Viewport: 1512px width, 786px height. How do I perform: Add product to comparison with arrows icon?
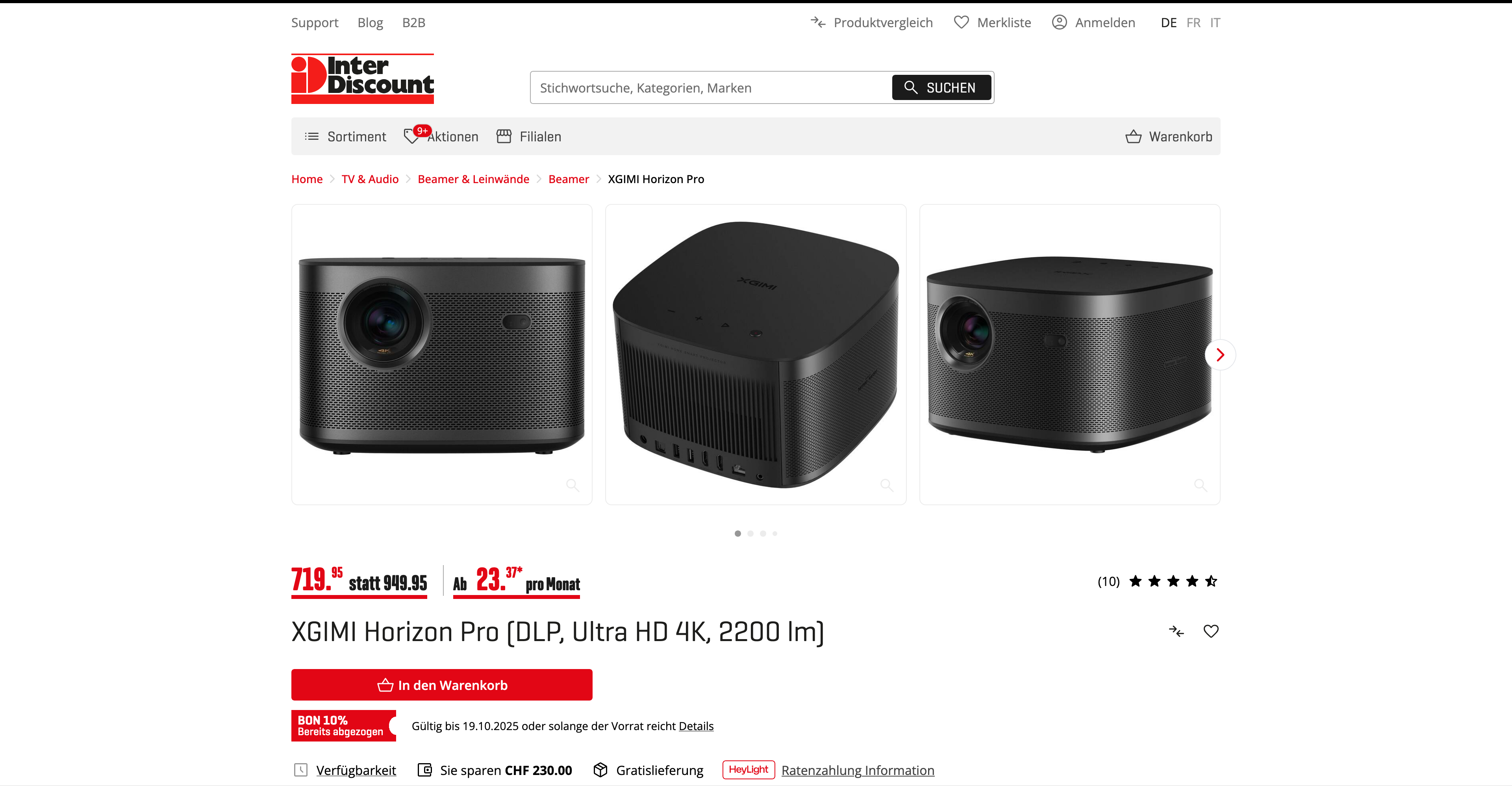click(1176, 631)
